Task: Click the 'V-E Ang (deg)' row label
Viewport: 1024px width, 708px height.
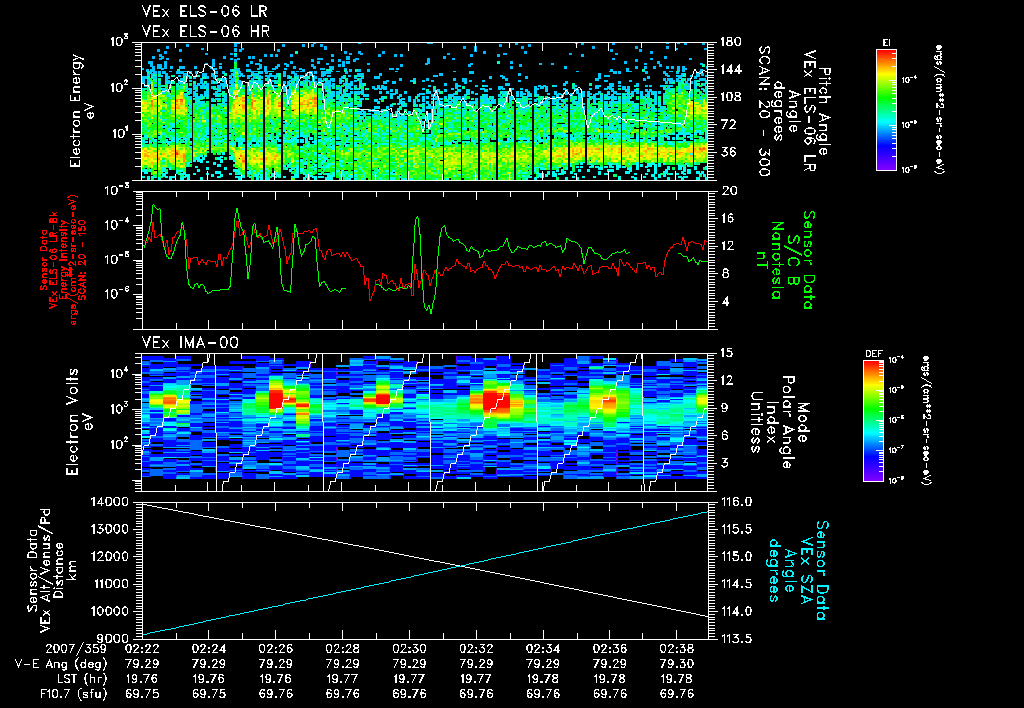Action: click(61, 664)
